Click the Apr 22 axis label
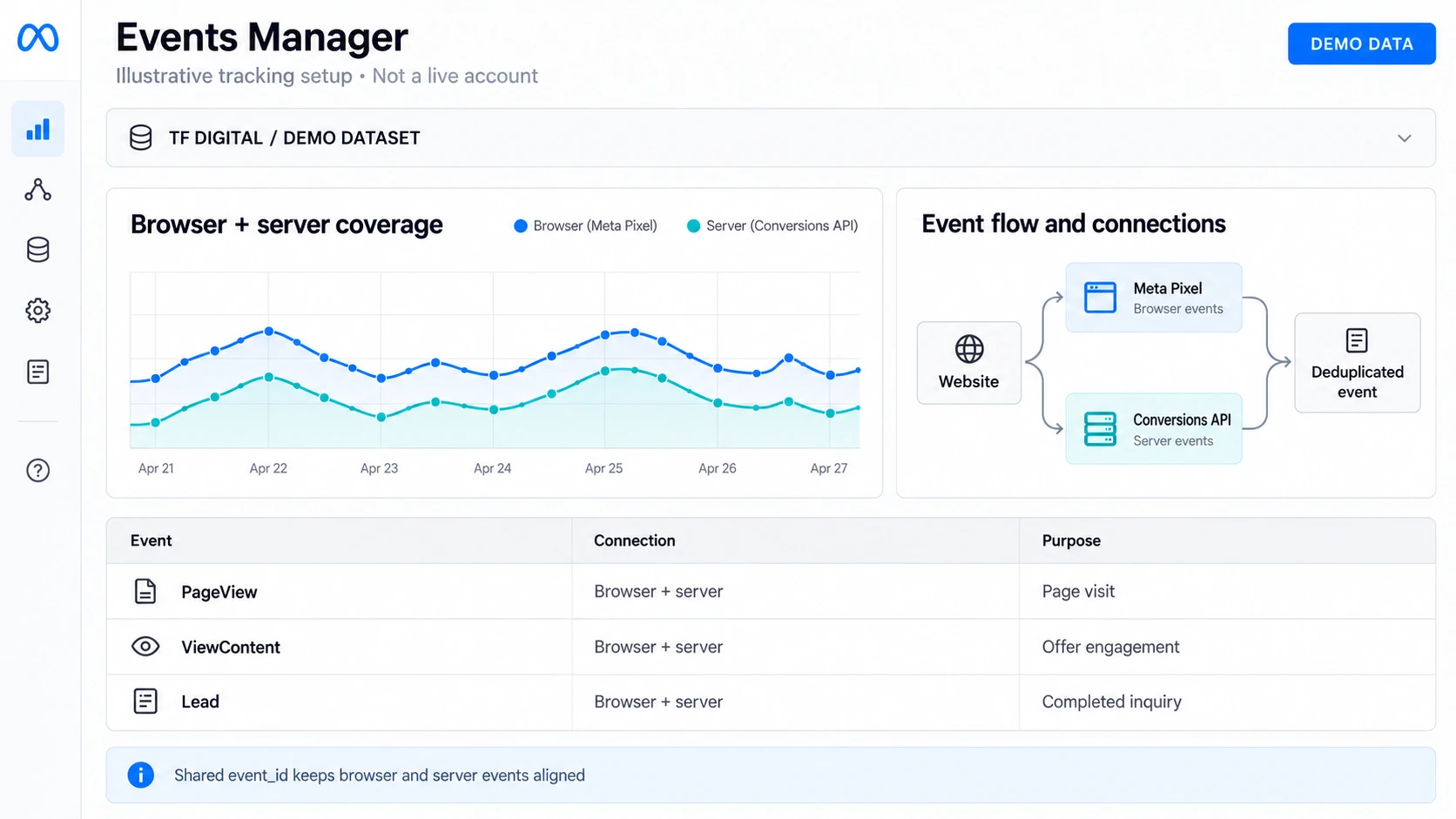This screenshot has height=819, width=1456. coord(268,468)
